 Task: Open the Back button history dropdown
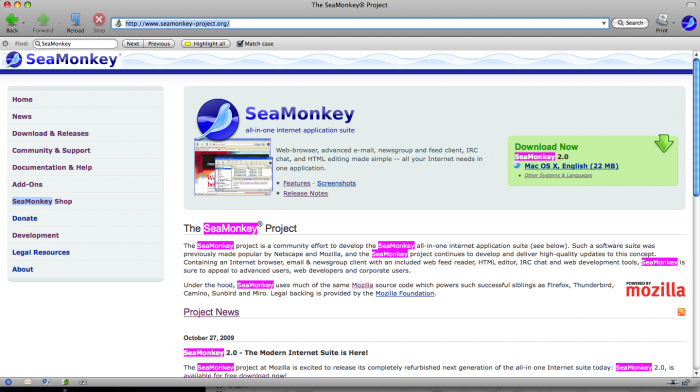23,23
